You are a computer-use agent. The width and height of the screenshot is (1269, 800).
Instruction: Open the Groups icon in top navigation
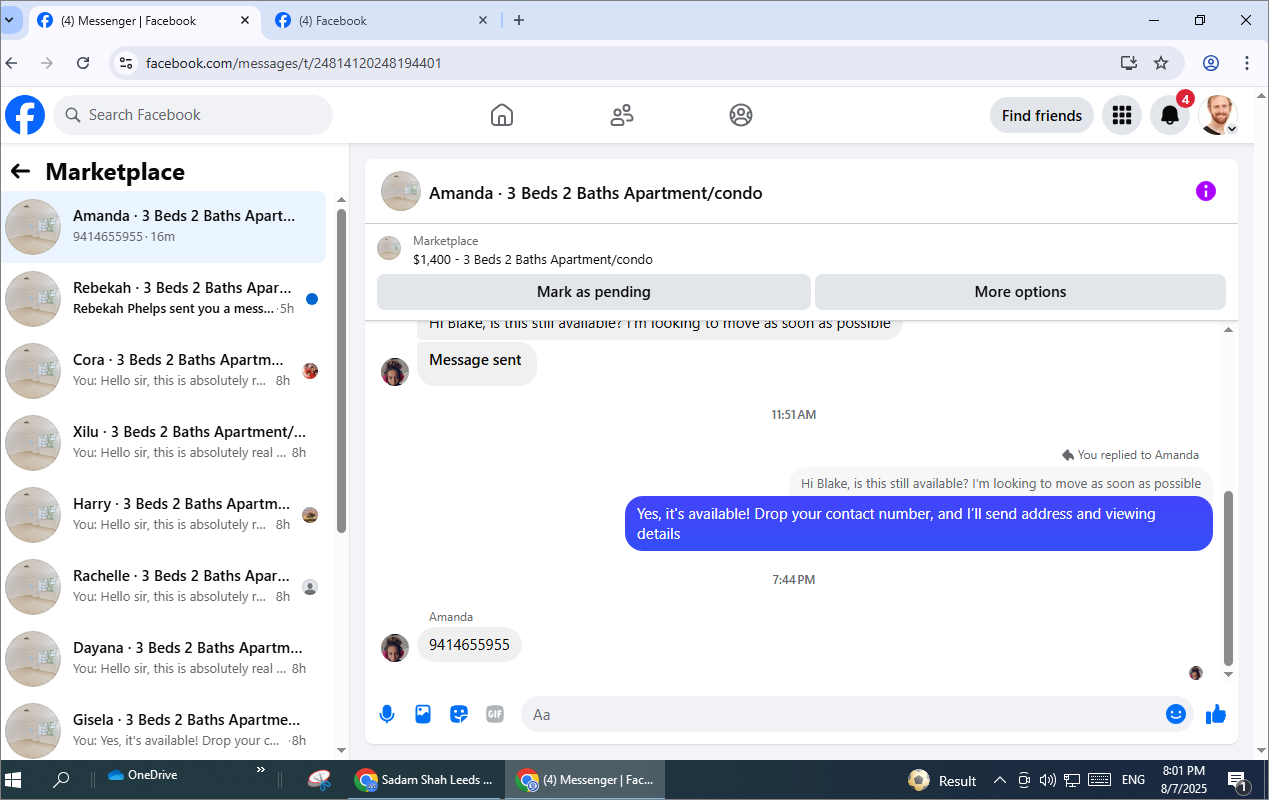pos(741,115)
